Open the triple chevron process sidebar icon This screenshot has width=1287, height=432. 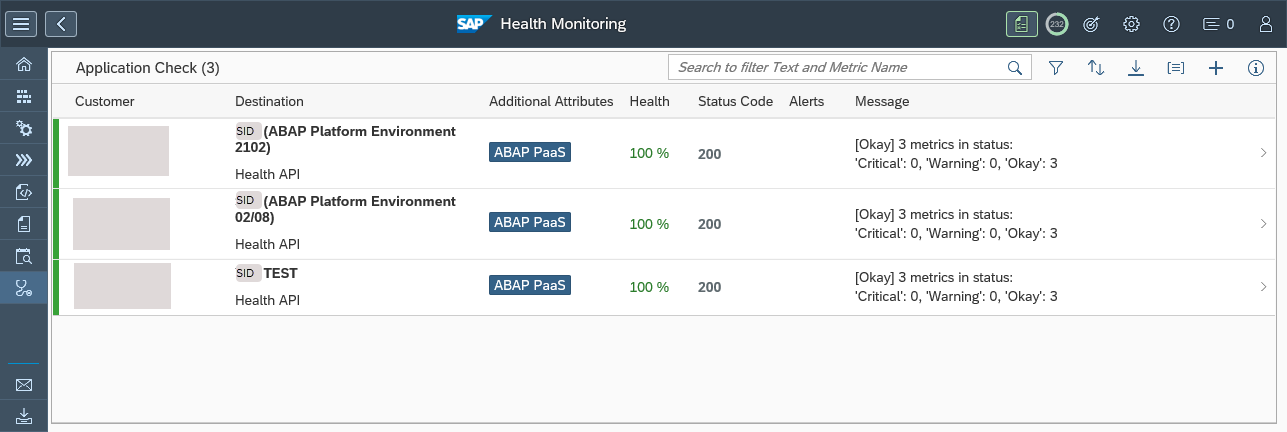[x=24, y=160]
